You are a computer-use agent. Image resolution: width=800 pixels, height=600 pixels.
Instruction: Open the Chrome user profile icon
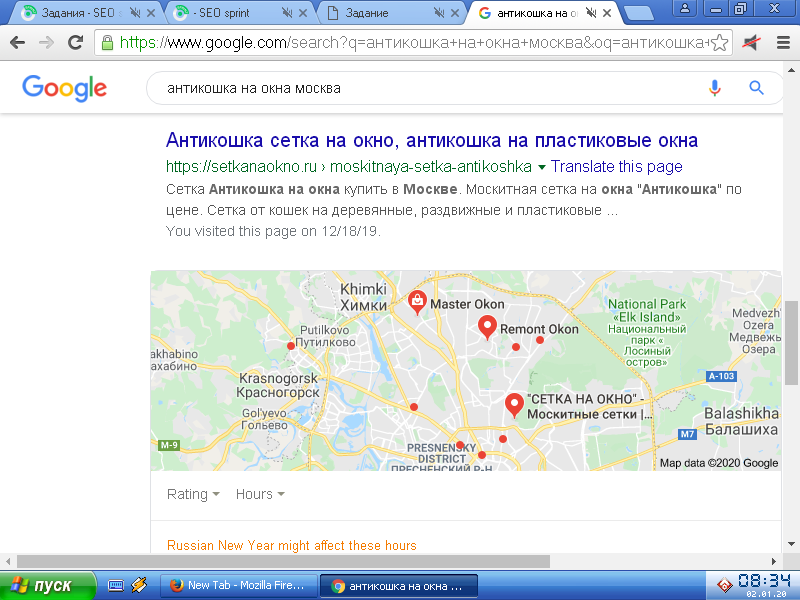click(685, 8)
